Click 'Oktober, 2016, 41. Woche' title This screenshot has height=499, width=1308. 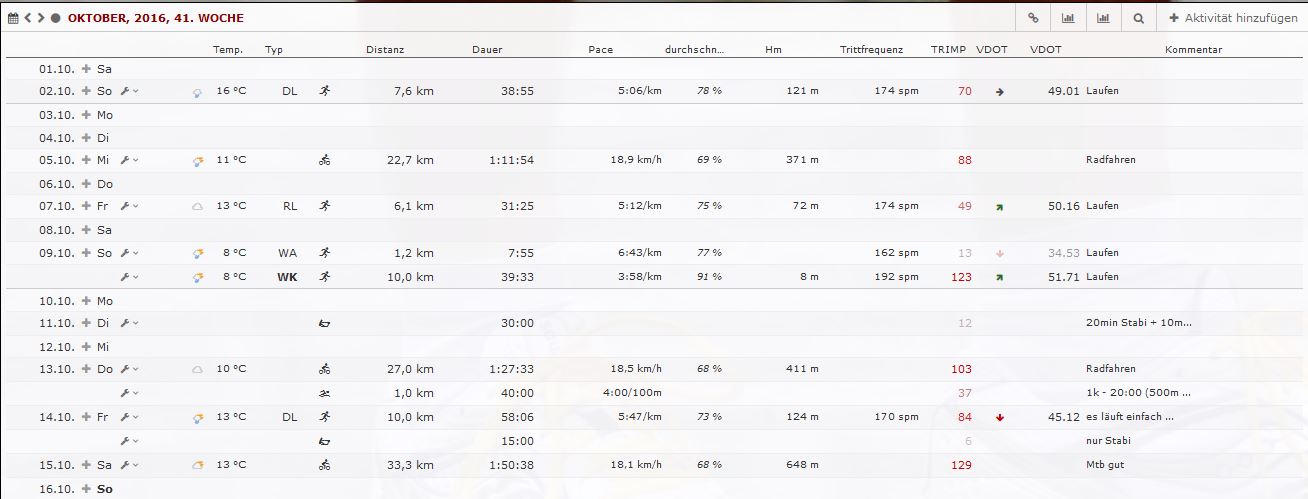155,18
